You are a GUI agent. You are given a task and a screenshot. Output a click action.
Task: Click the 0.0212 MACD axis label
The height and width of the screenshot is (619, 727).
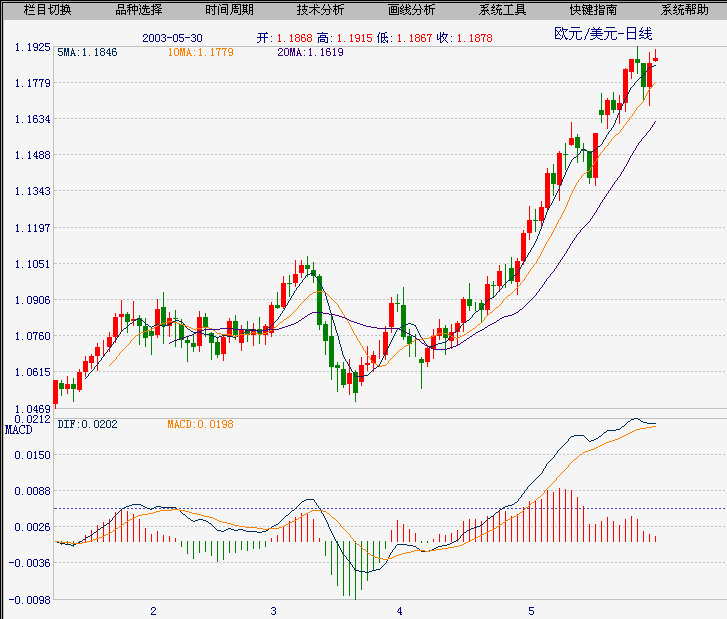click(x=32, y=419)
